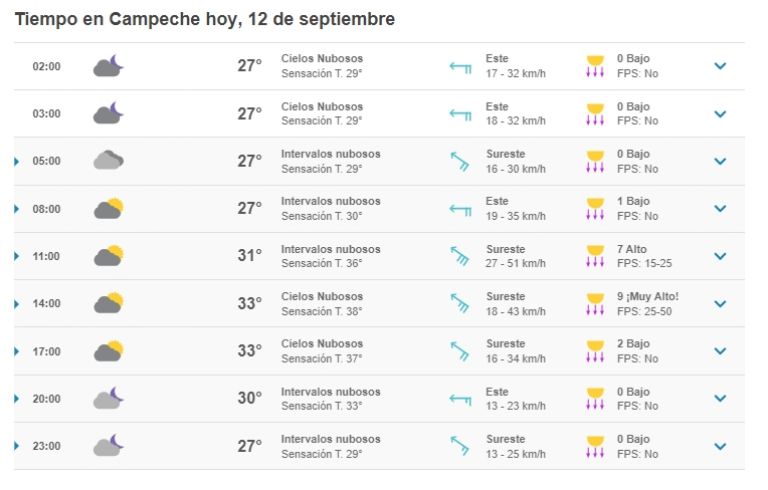The height and width of the screenshot is (490, 768).
Task: Click the east wind arrow at 08:00
Action: (460, 209)
